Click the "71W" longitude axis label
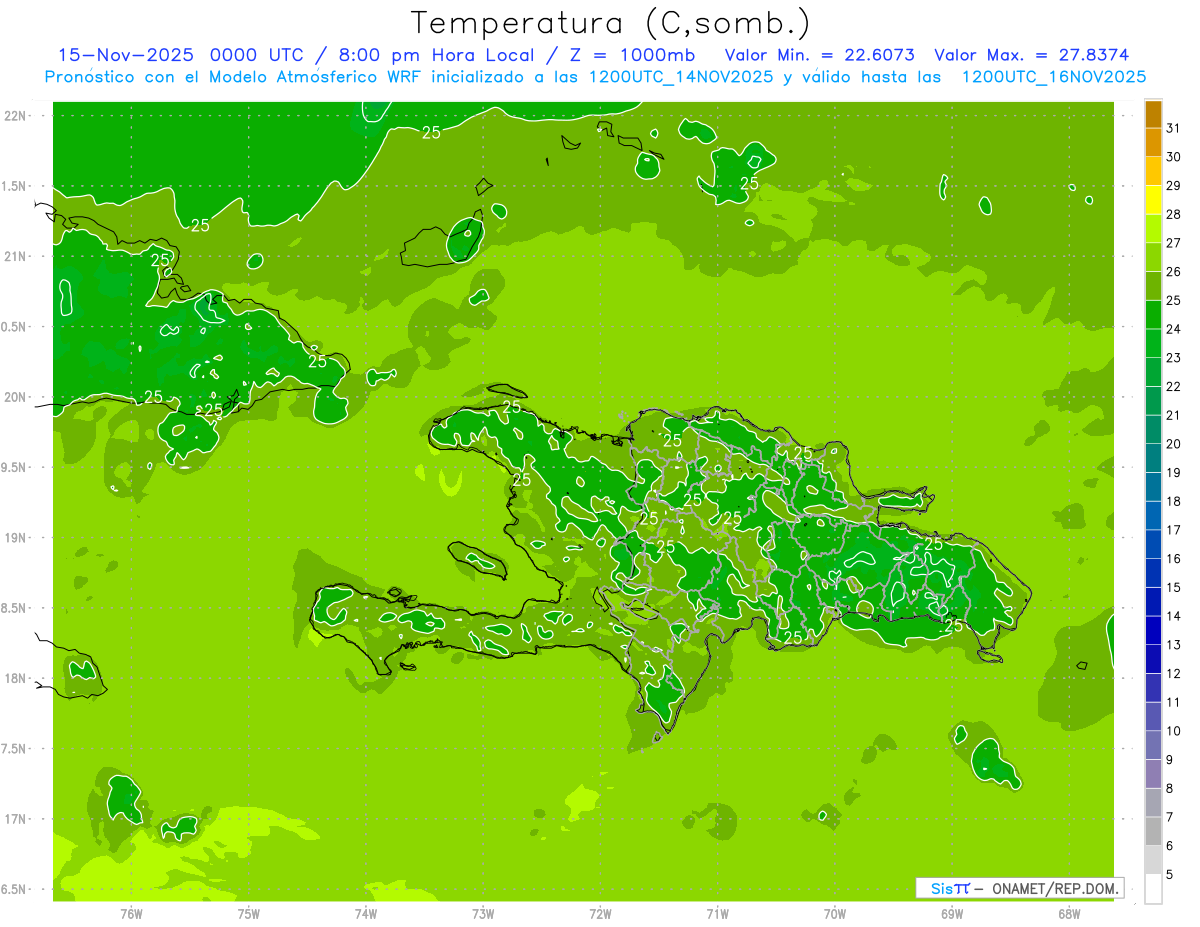Viewport: 1200px width, 927px height. (717, 914)
